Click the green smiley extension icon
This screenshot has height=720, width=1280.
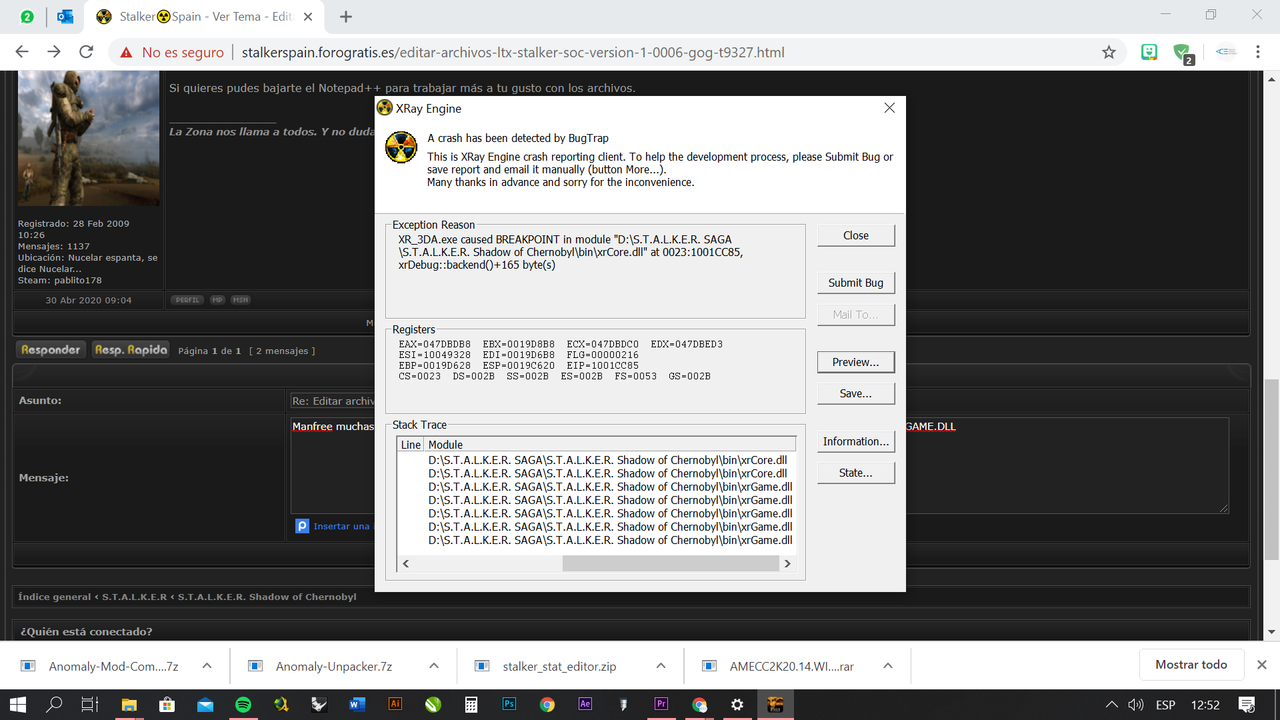(1151, 52)
